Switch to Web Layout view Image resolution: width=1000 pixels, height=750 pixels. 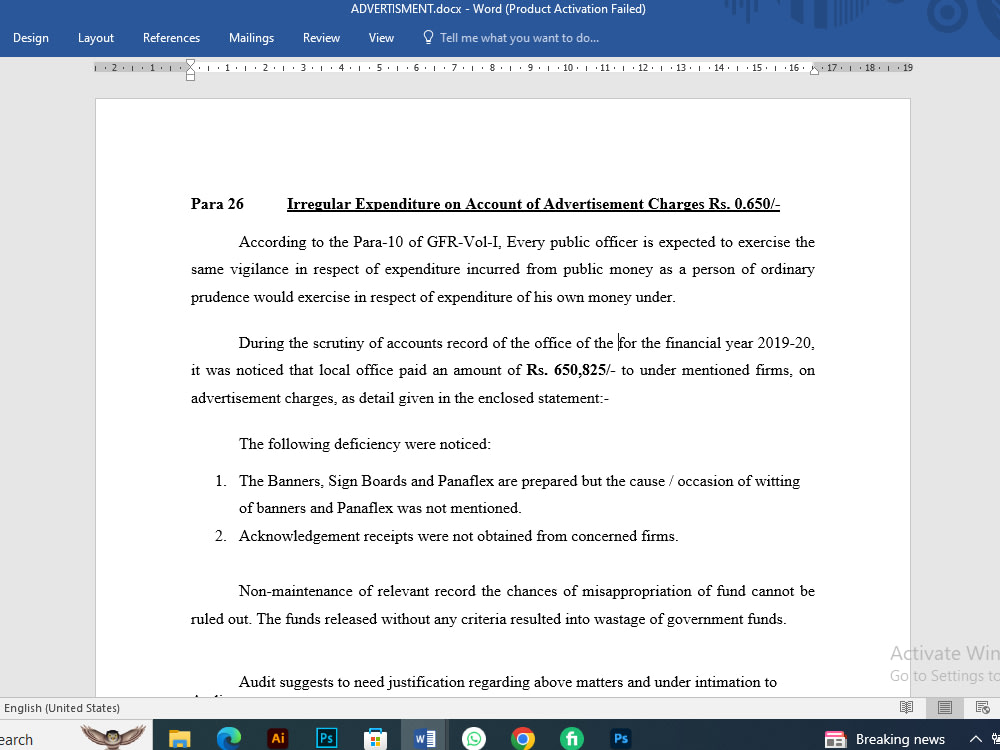(x=983, y=707)
